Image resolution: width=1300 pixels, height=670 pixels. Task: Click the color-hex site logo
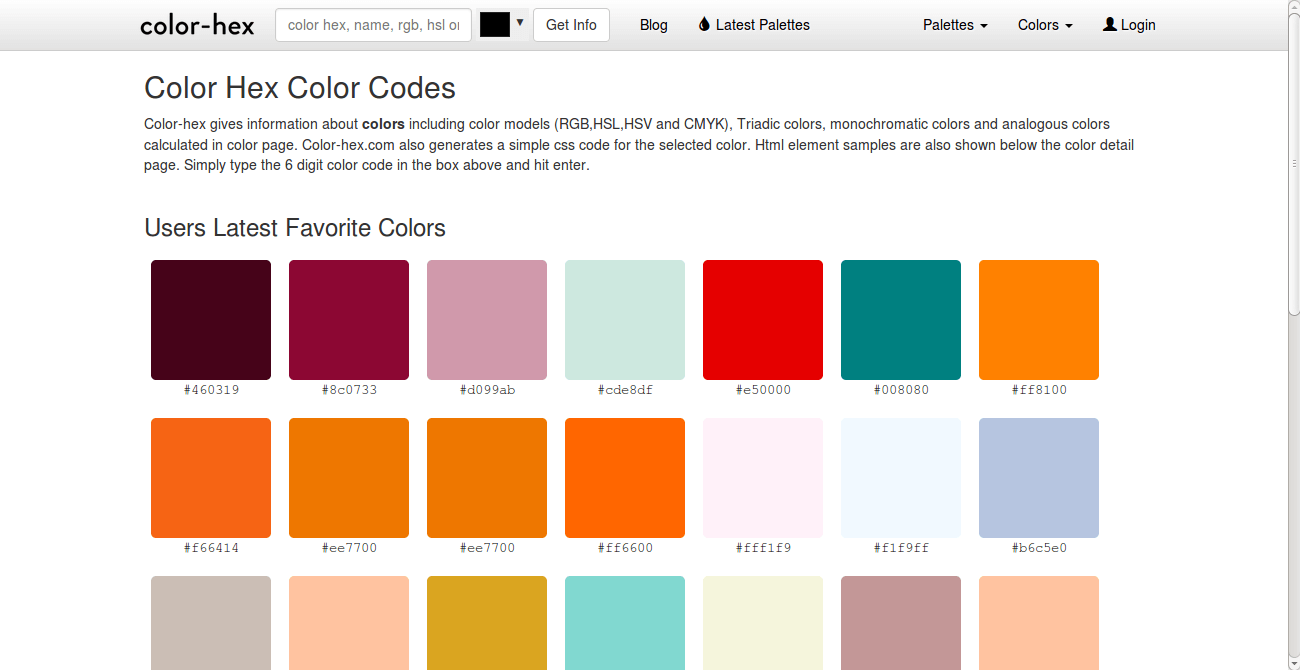[x=197, y=25]
